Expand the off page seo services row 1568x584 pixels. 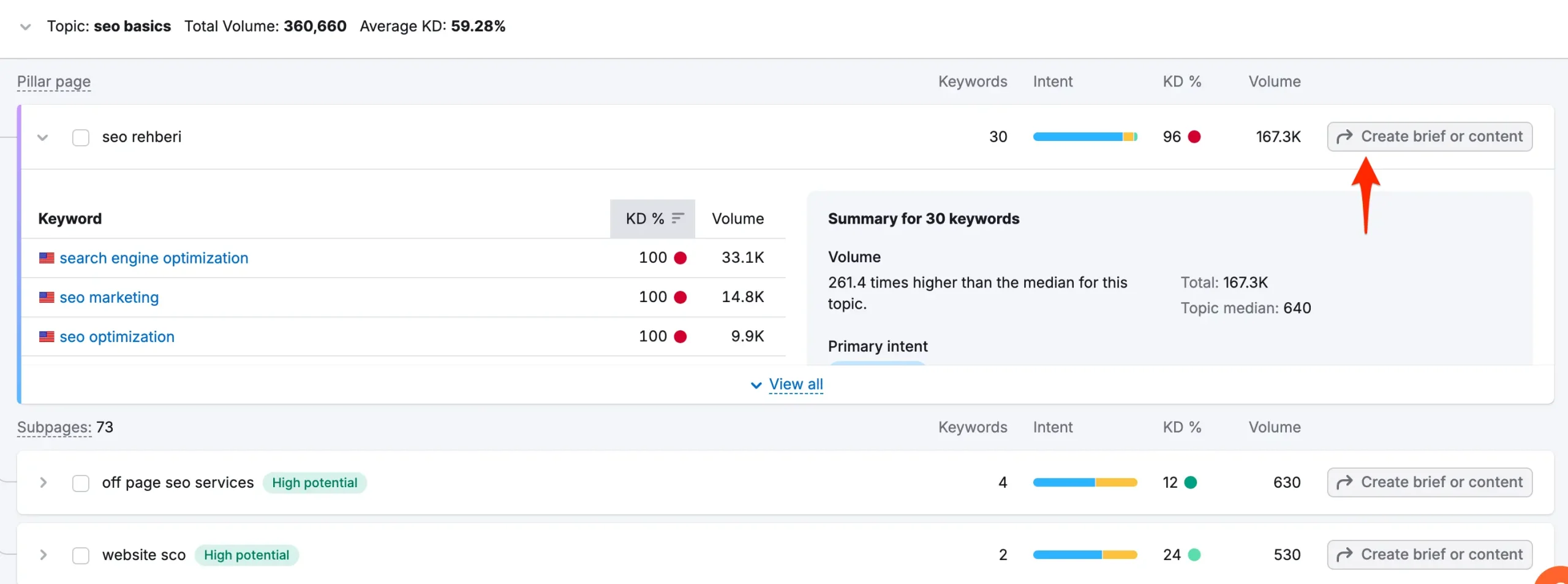[43, 482]
